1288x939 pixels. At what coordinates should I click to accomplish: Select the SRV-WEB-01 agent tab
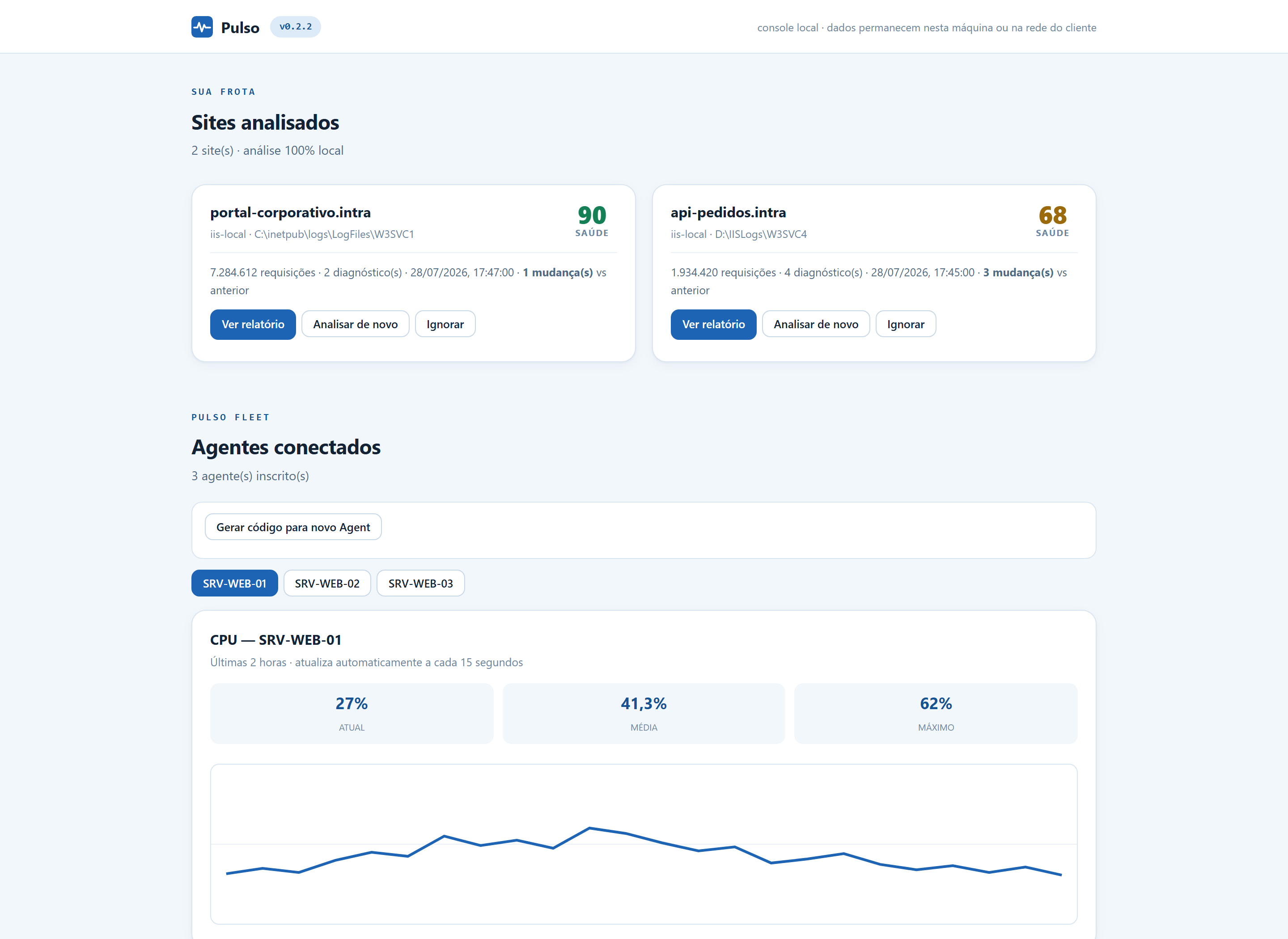coord(234,583)
